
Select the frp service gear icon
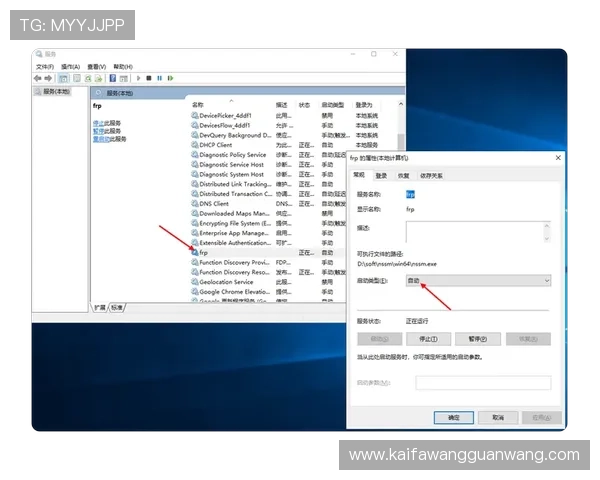click(194, 253)
